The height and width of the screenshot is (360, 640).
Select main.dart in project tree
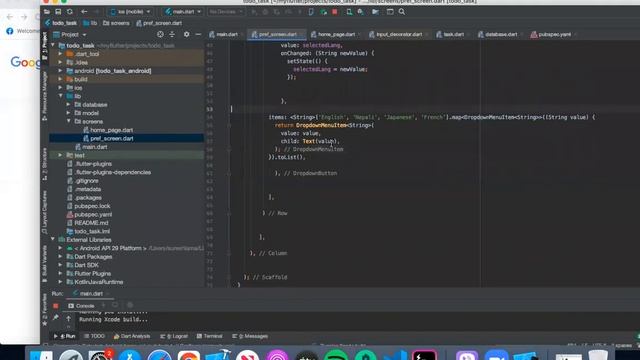(95, 147)
